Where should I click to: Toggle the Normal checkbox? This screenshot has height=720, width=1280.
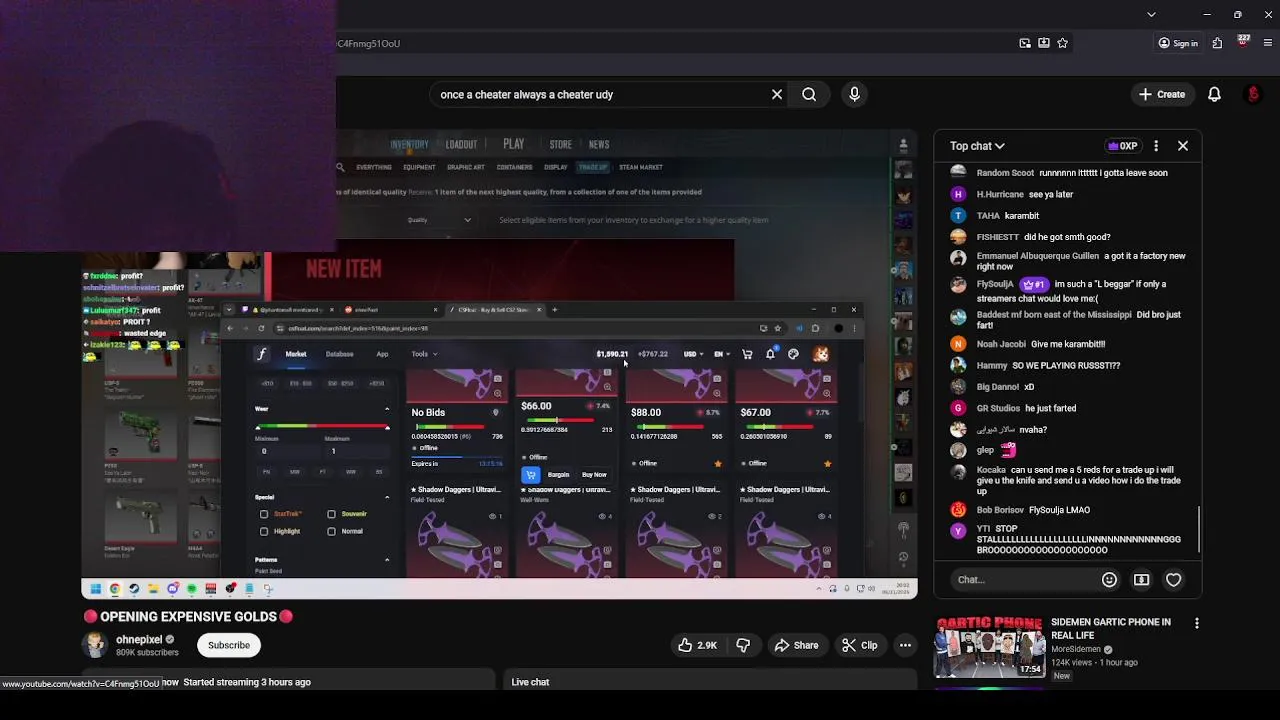[331, 531]
